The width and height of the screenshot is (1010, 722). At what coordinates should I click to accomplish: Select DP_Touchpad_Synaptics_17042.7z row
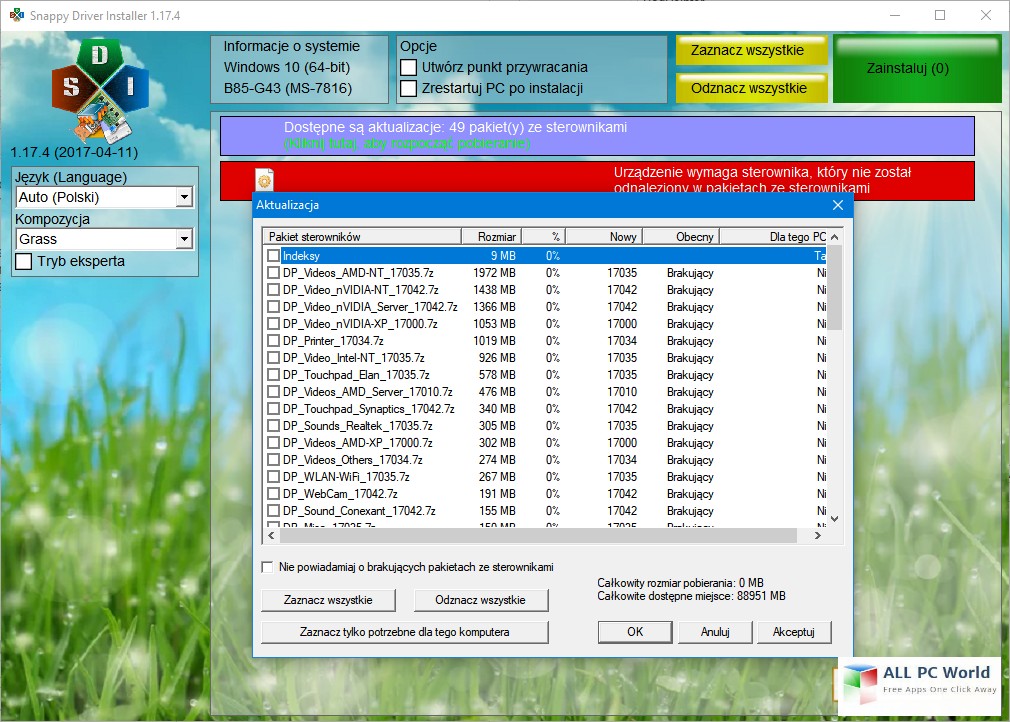[544, 409]
